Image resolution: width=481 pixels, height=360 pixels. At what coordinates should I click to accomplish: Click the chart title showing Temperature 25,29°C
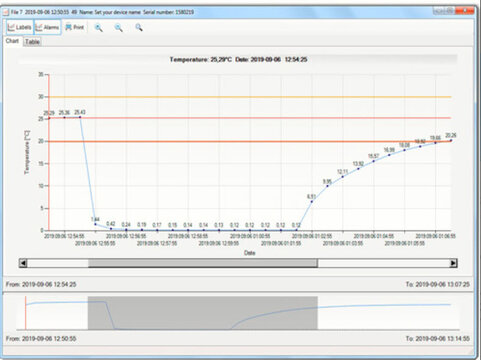tap(238, 60)
